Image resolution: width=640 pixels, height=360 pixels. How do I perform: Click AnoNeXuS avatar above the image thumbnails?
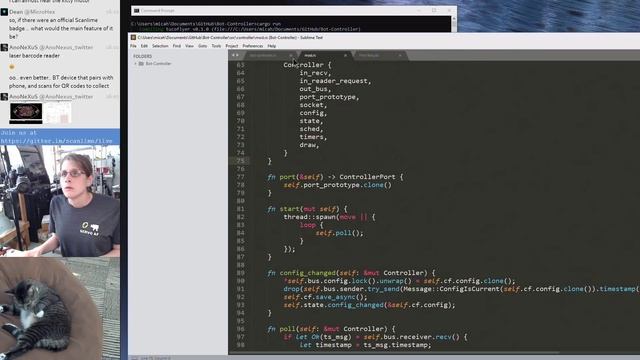tap(4, 97)
